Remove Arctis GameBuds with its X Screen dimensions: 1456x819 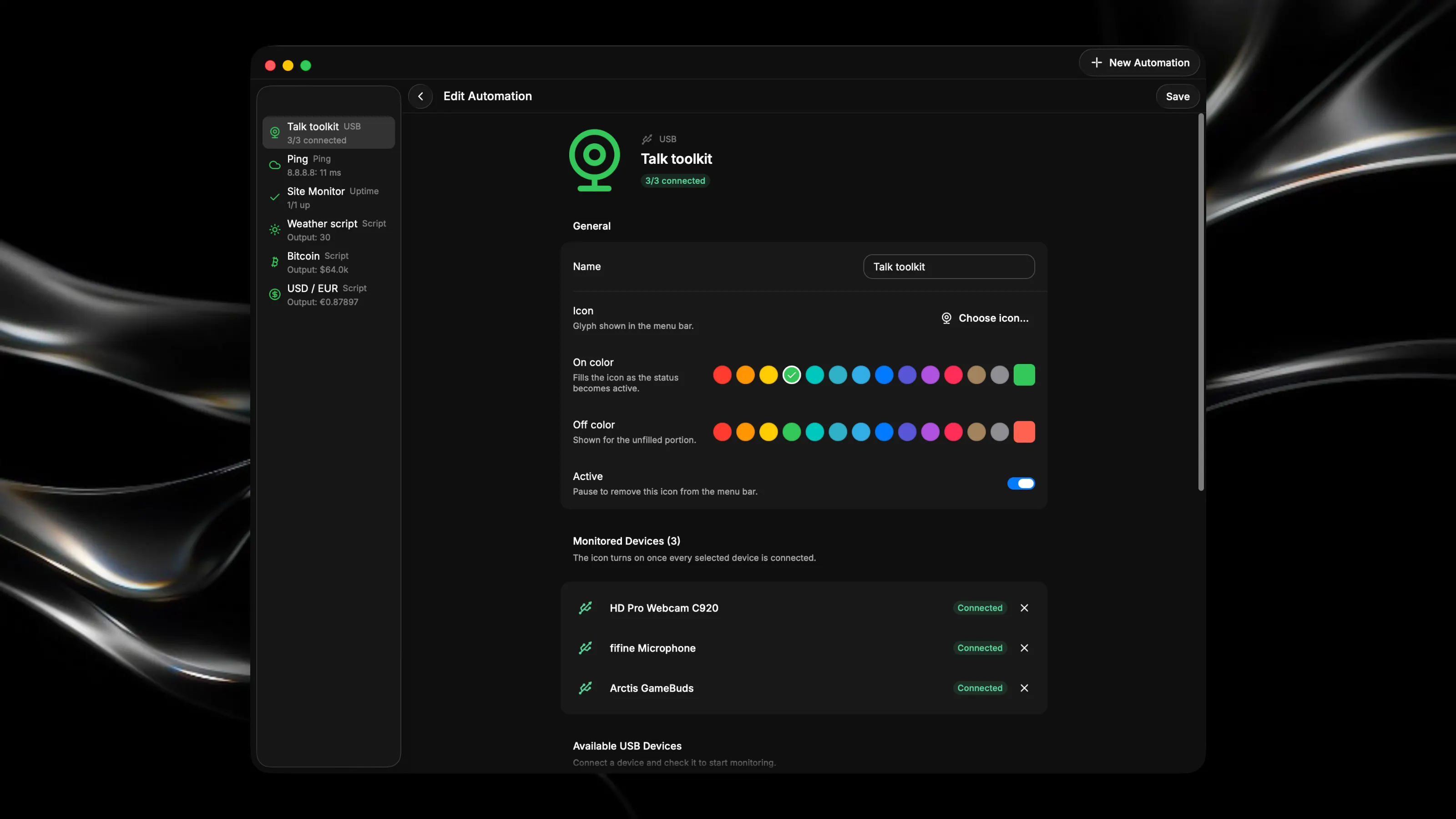coord(1024,688)
